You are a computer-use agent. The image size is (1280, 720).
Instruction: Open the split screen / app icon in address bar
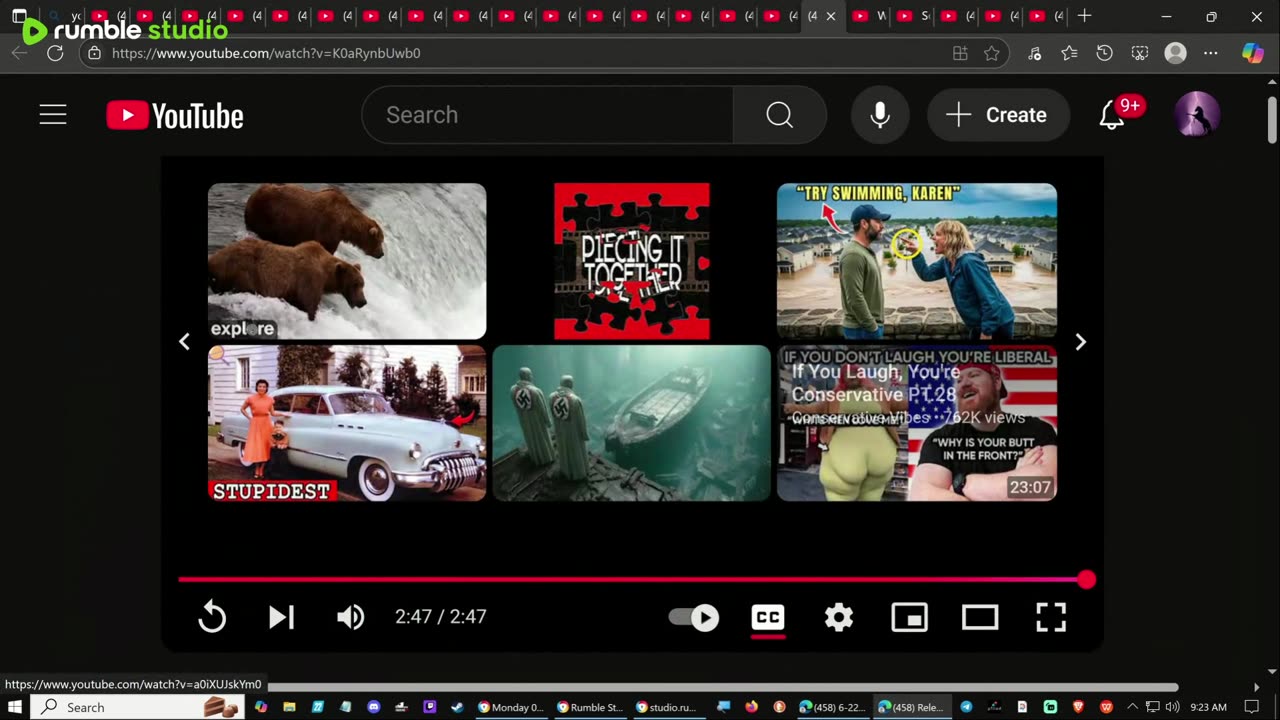[960, 53]
